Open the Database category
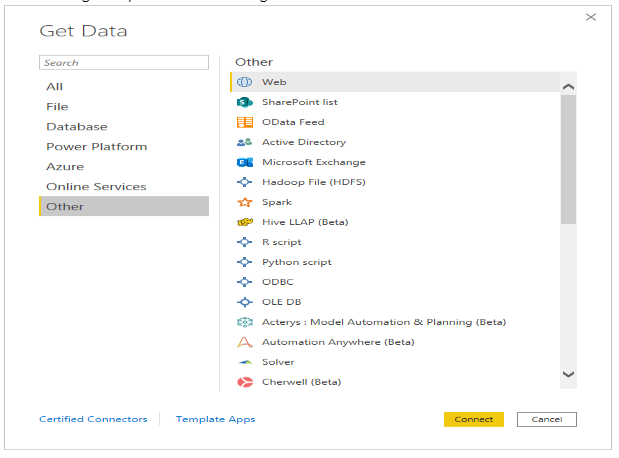The image size is (619, 458). (76, 127)
